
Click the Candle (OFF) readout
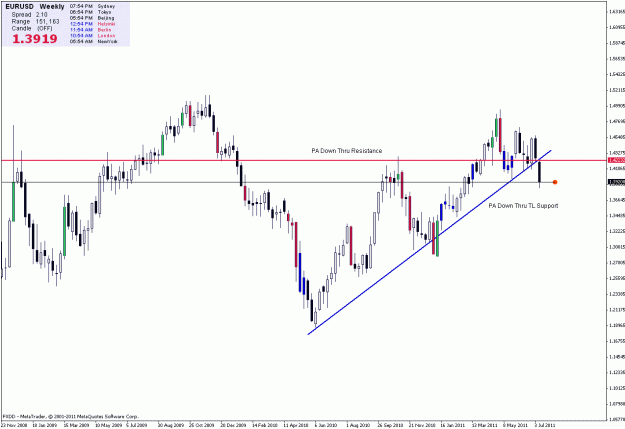click(32, 28)
